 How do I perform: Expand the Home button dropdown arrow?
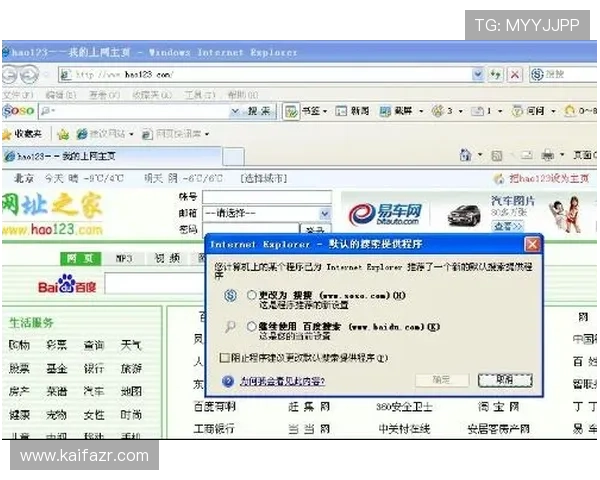tap(480, 155)
